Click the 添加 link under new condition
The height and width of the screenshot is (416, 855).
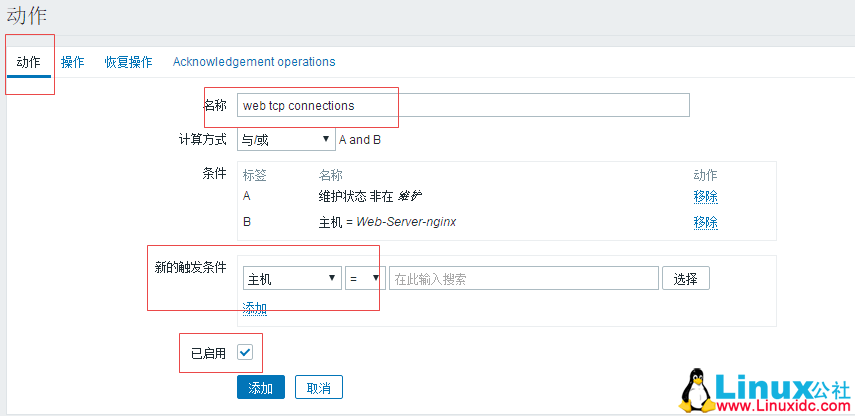point(255,309)
